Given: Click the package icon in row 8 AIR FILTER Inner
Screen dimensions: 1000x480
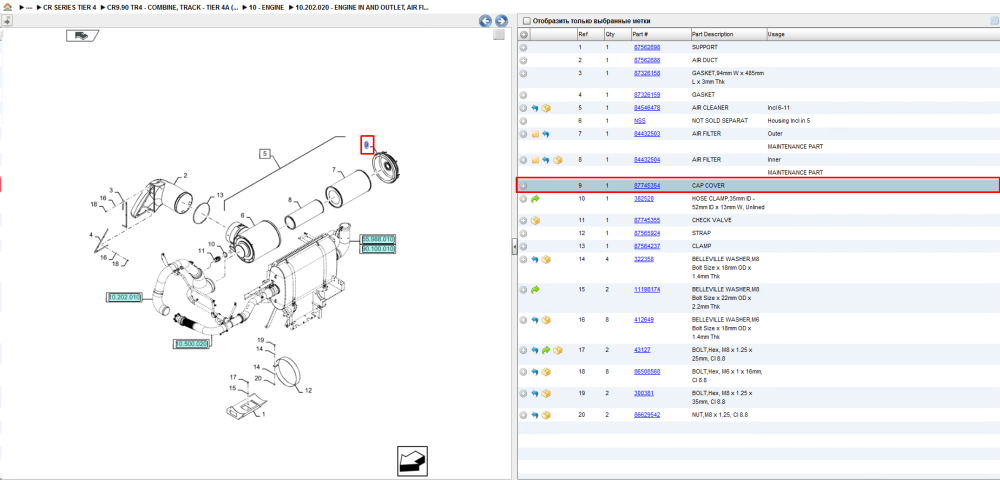Looking at the screenshot, I should 557,160.
